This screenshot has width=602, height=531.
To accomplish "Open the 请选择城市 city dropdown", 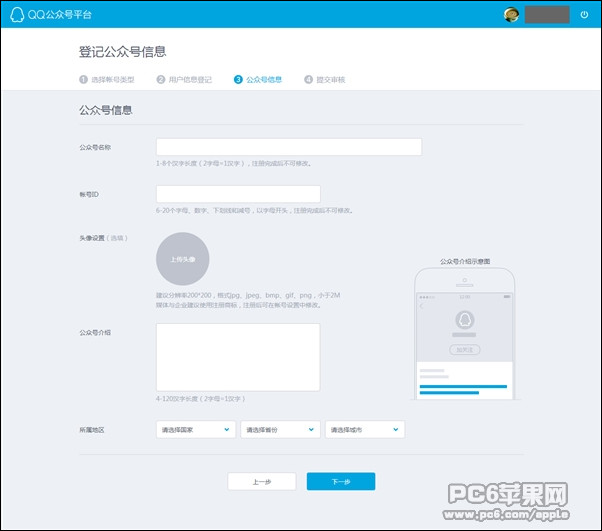I will click(x=364, y=429).
